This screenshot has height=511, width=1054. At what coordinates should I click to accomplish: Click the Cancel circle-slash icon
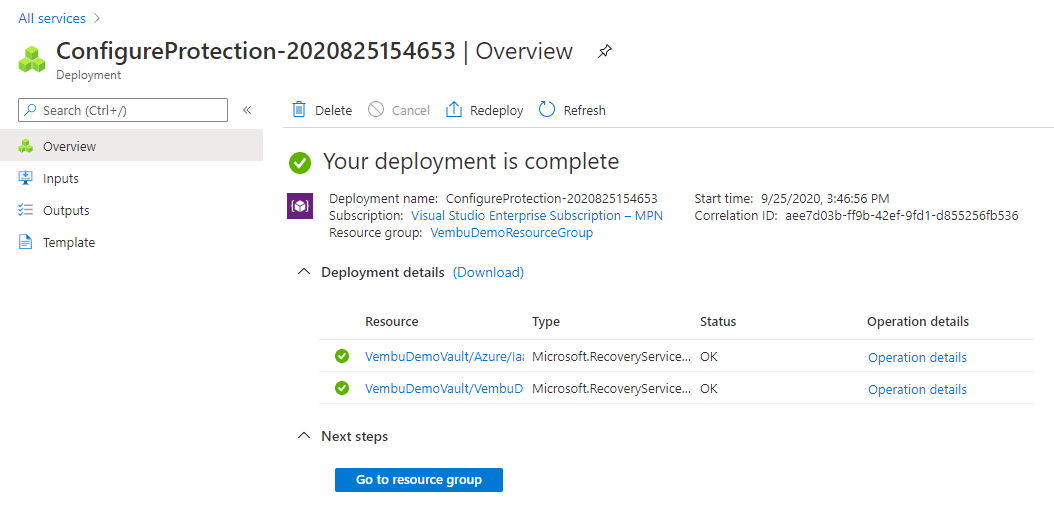376,110
